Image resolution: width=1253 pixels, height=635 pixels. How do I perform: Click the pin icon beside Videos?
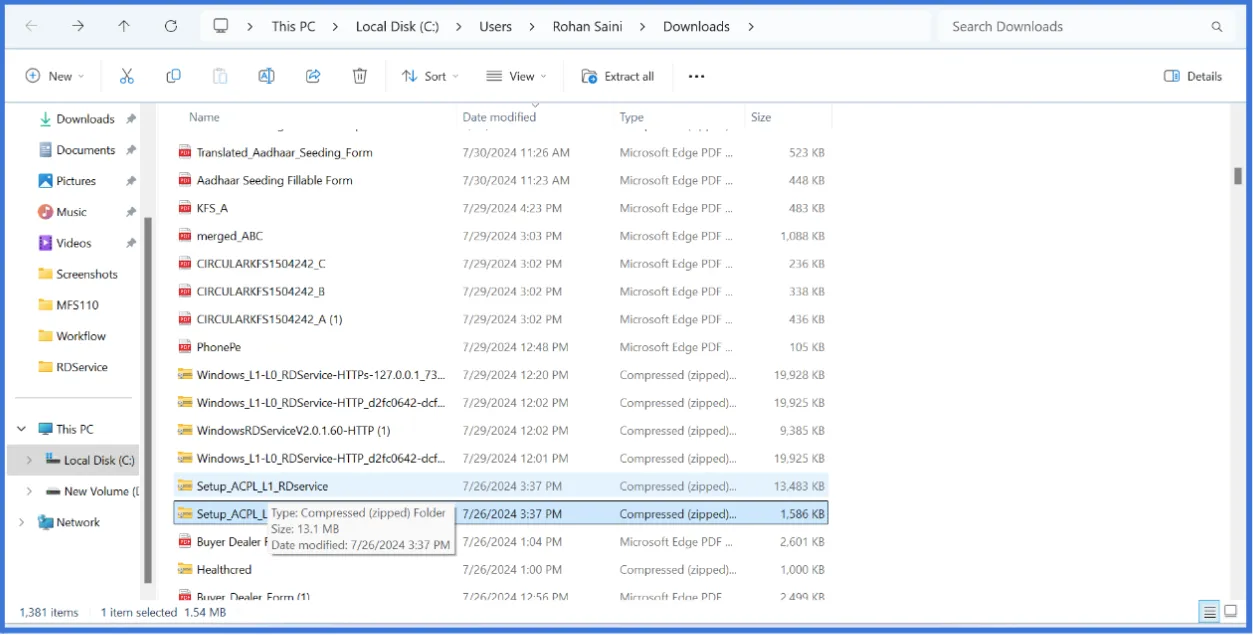131,243
